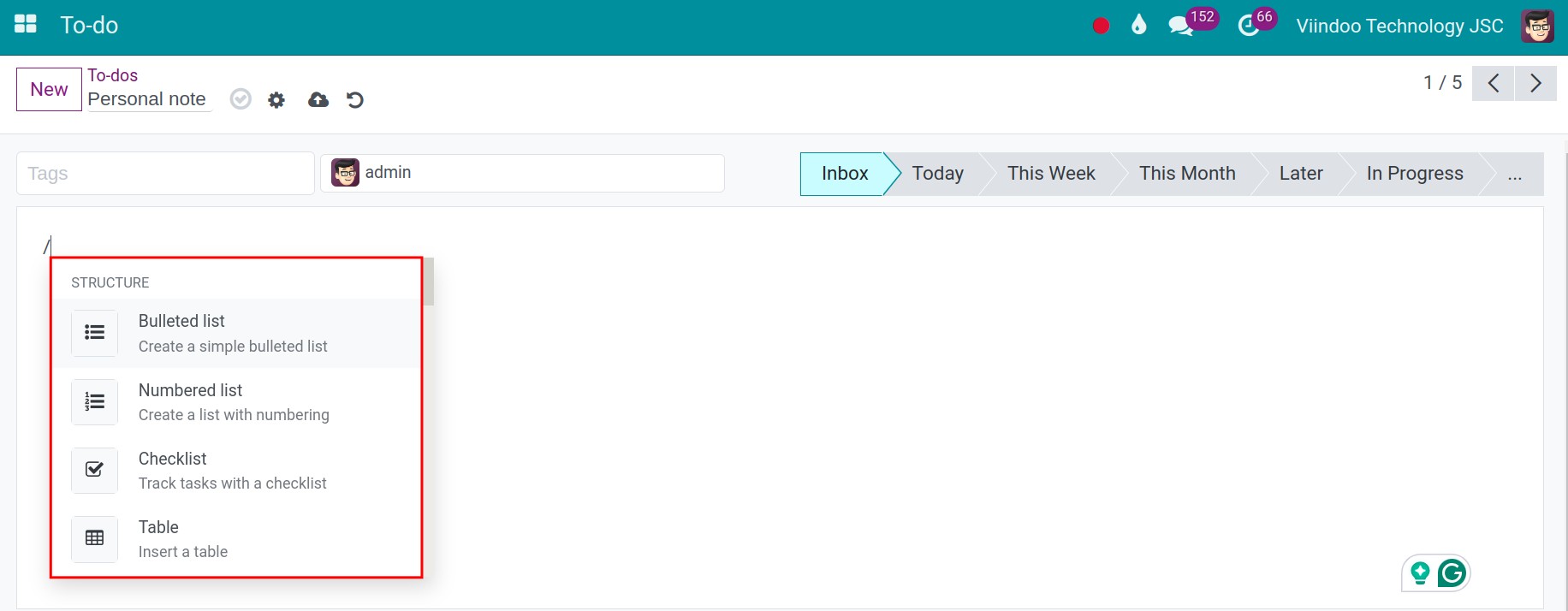Open Grammarly G icon in editor

1452,573
